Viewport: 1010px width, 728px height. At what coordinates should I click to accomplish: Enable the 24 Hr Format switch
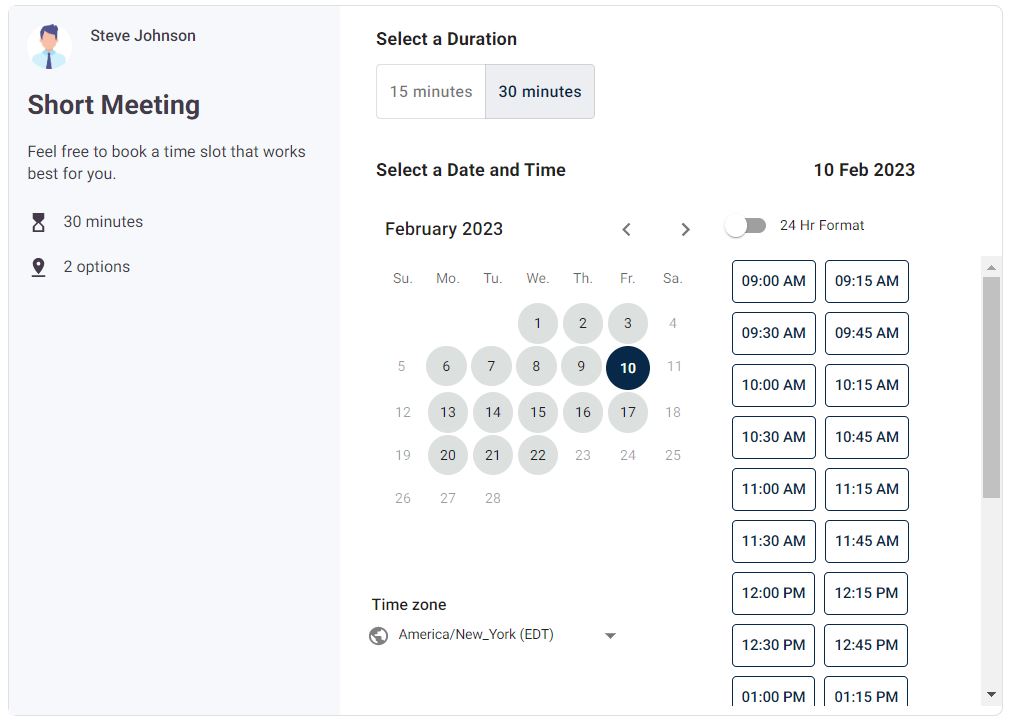pyautogui.click(x=745, y=226)
